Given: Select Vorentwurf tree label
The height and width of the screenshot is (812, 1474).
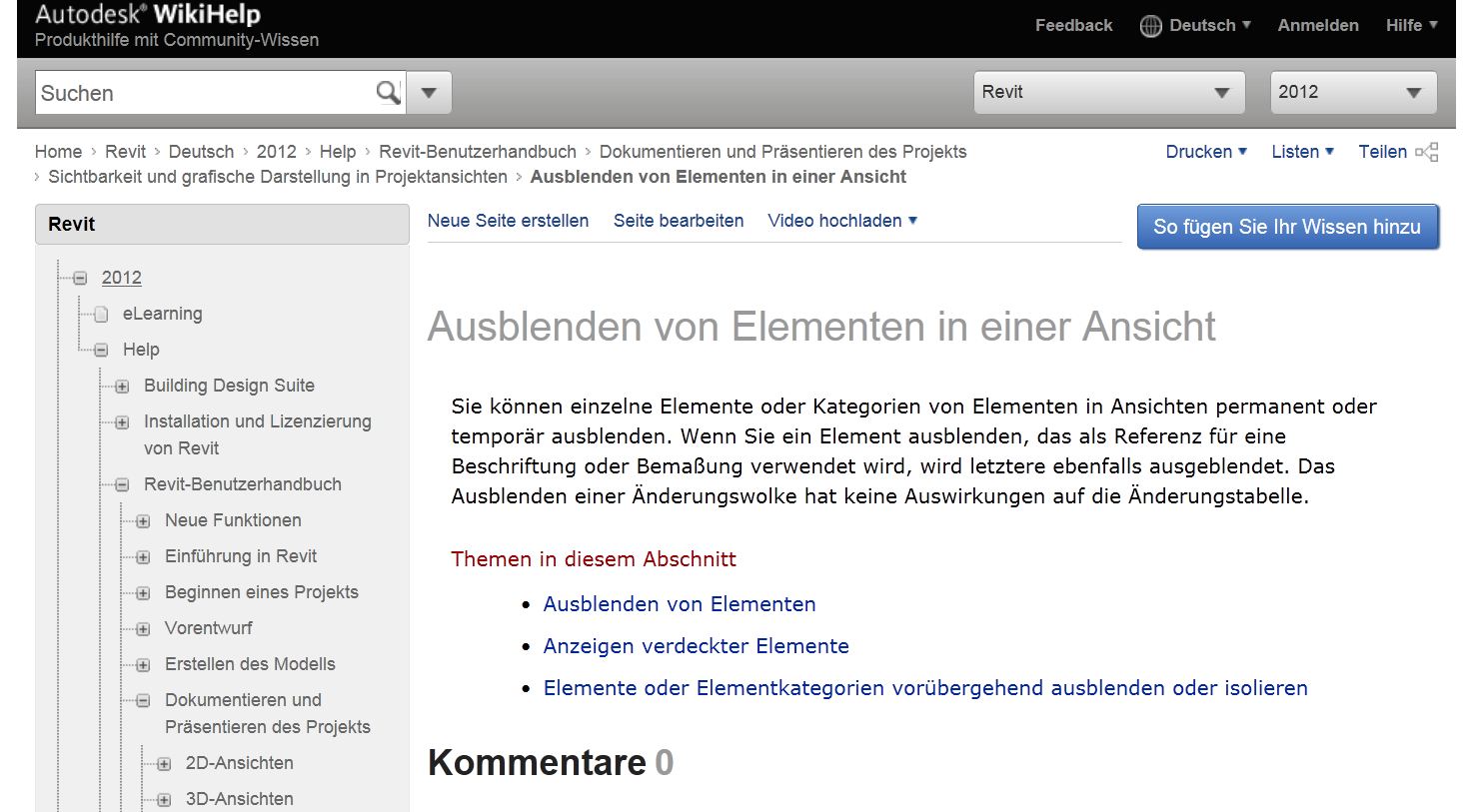Looking at the screenshot, I should [208, 628].
